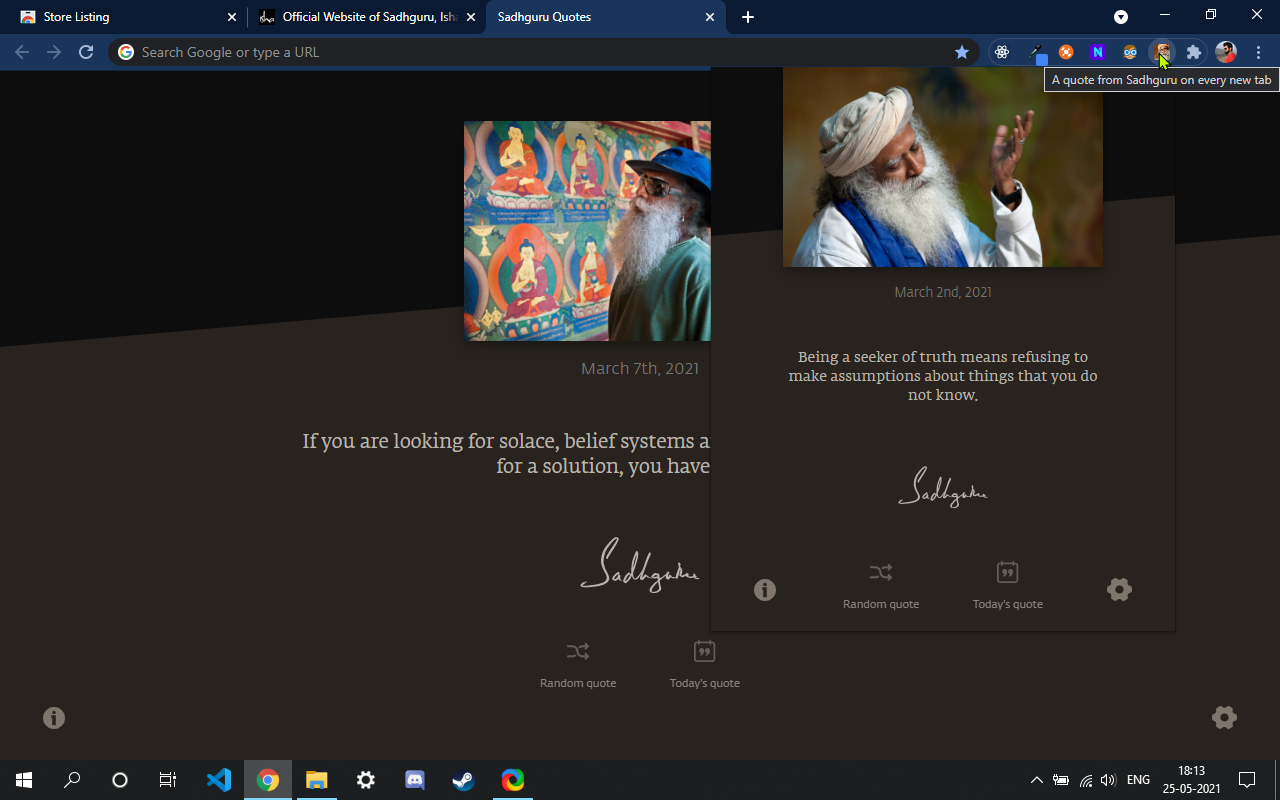Open the settings gear in the quote popup
Screen dimensions: 1280x800
(1119, 589)
